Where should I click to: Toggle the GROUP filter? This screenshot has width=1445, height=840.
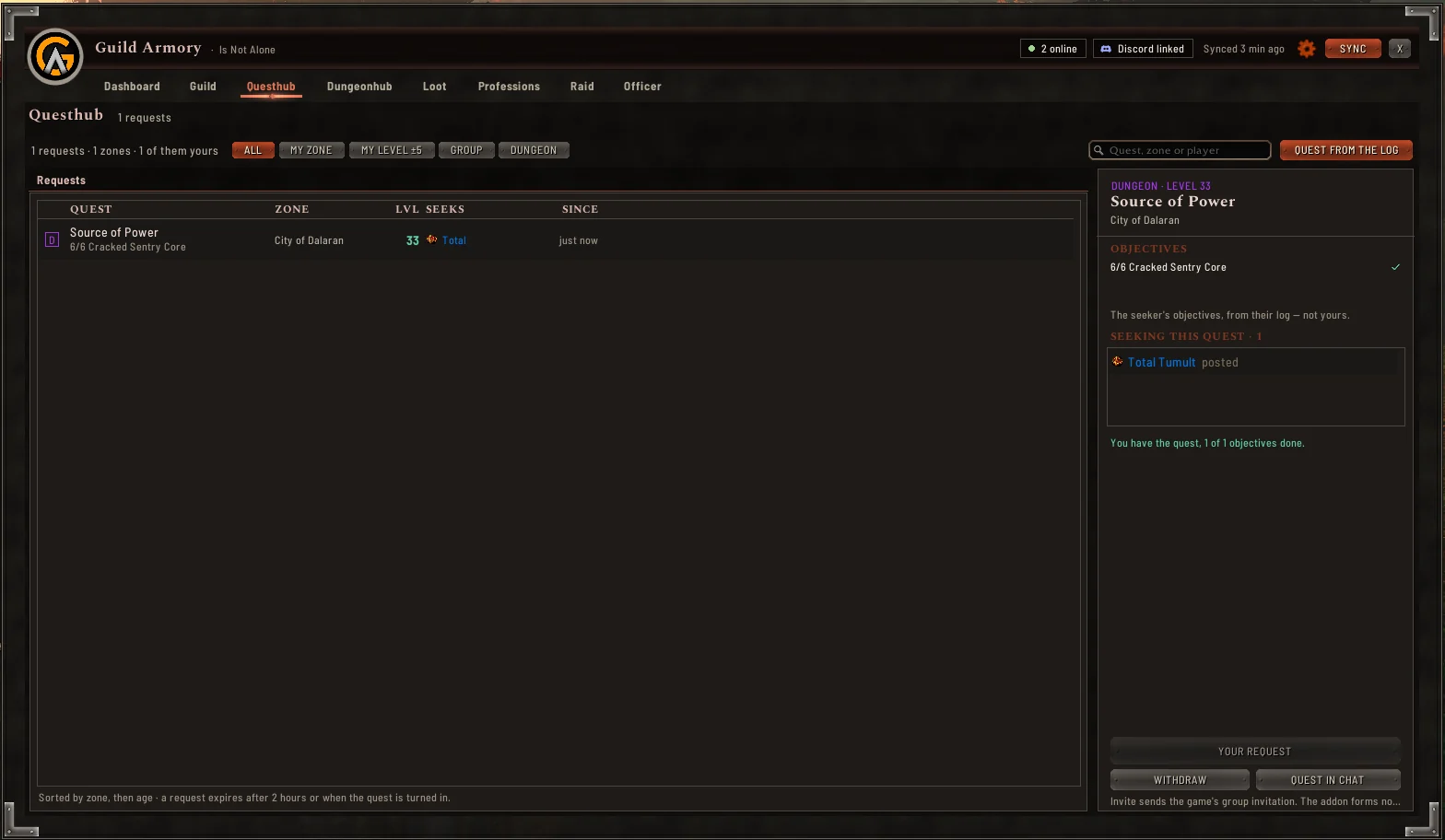click(466, 150)
